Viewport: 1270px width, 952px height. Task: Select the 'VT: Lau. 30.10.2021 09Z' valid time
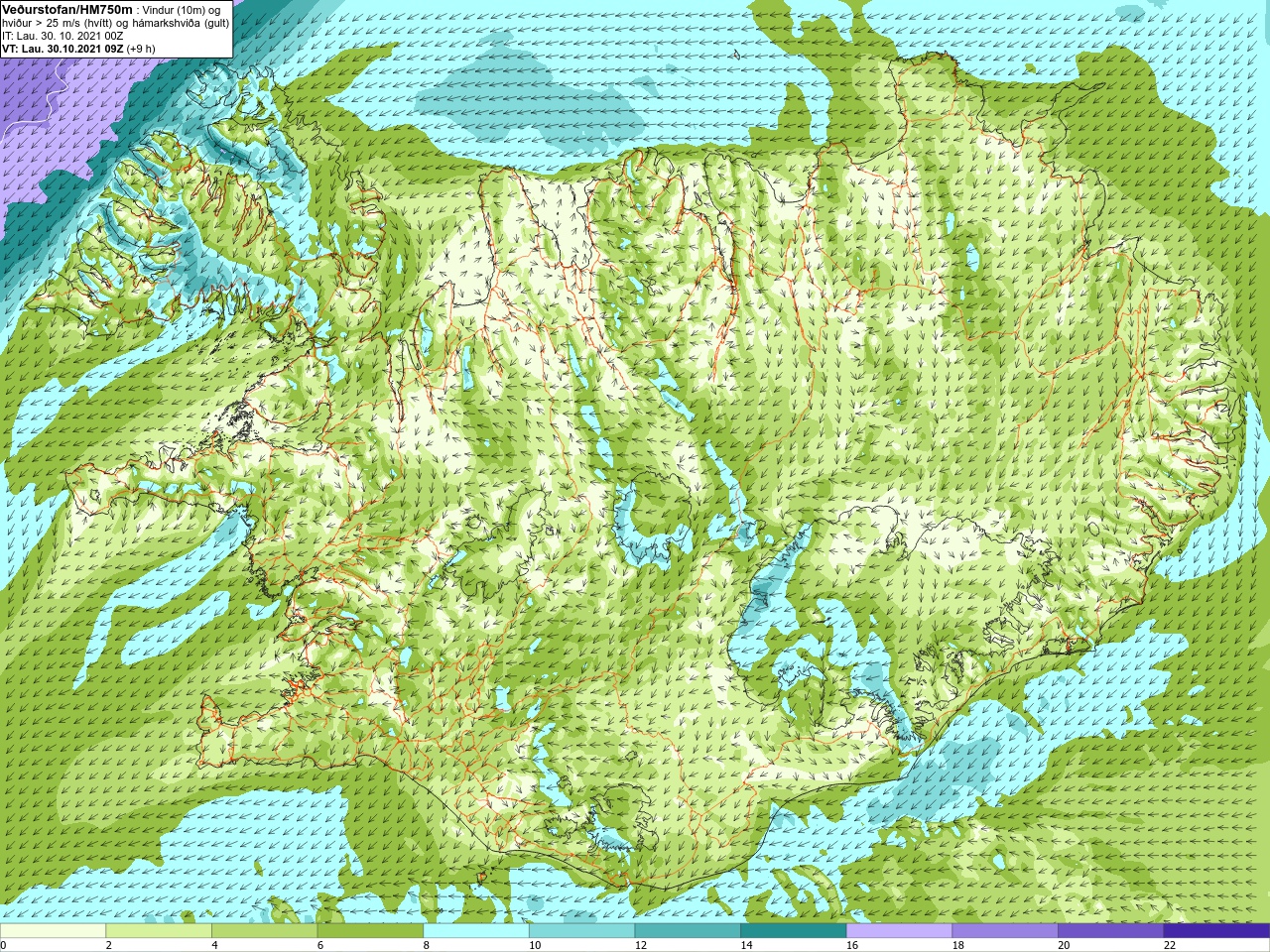pyautogui.click(x=63, y=49)
